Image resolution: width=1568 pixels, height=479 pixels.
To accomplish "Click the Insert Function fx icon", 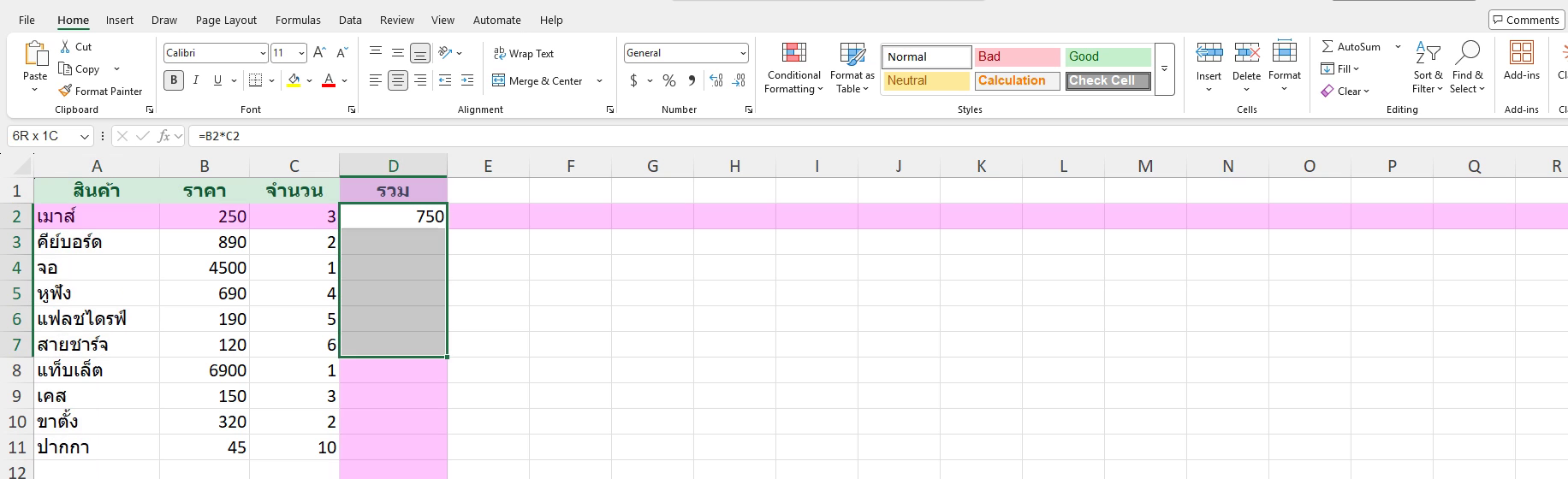I will pyautogui.click(x=164, y=136).
